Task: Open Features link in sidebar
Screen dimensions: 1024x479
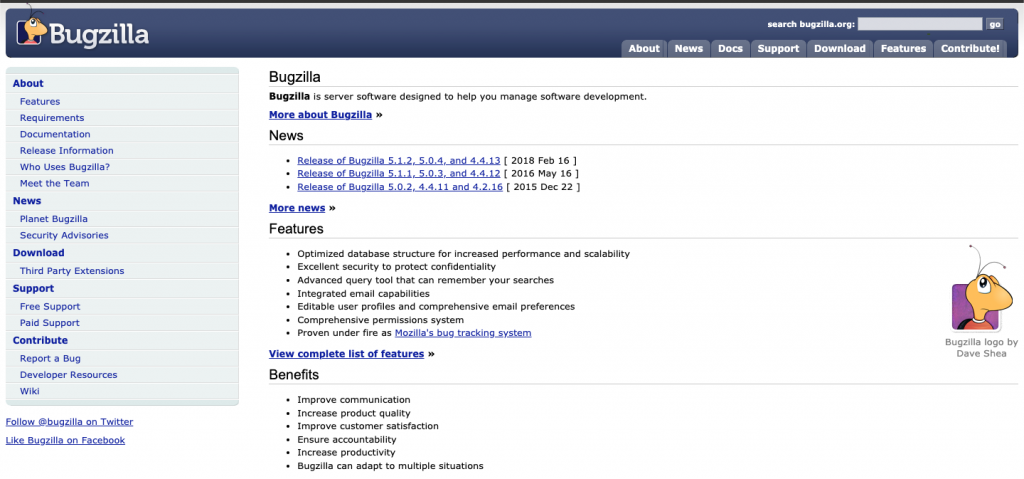Action: coord(40,102)
